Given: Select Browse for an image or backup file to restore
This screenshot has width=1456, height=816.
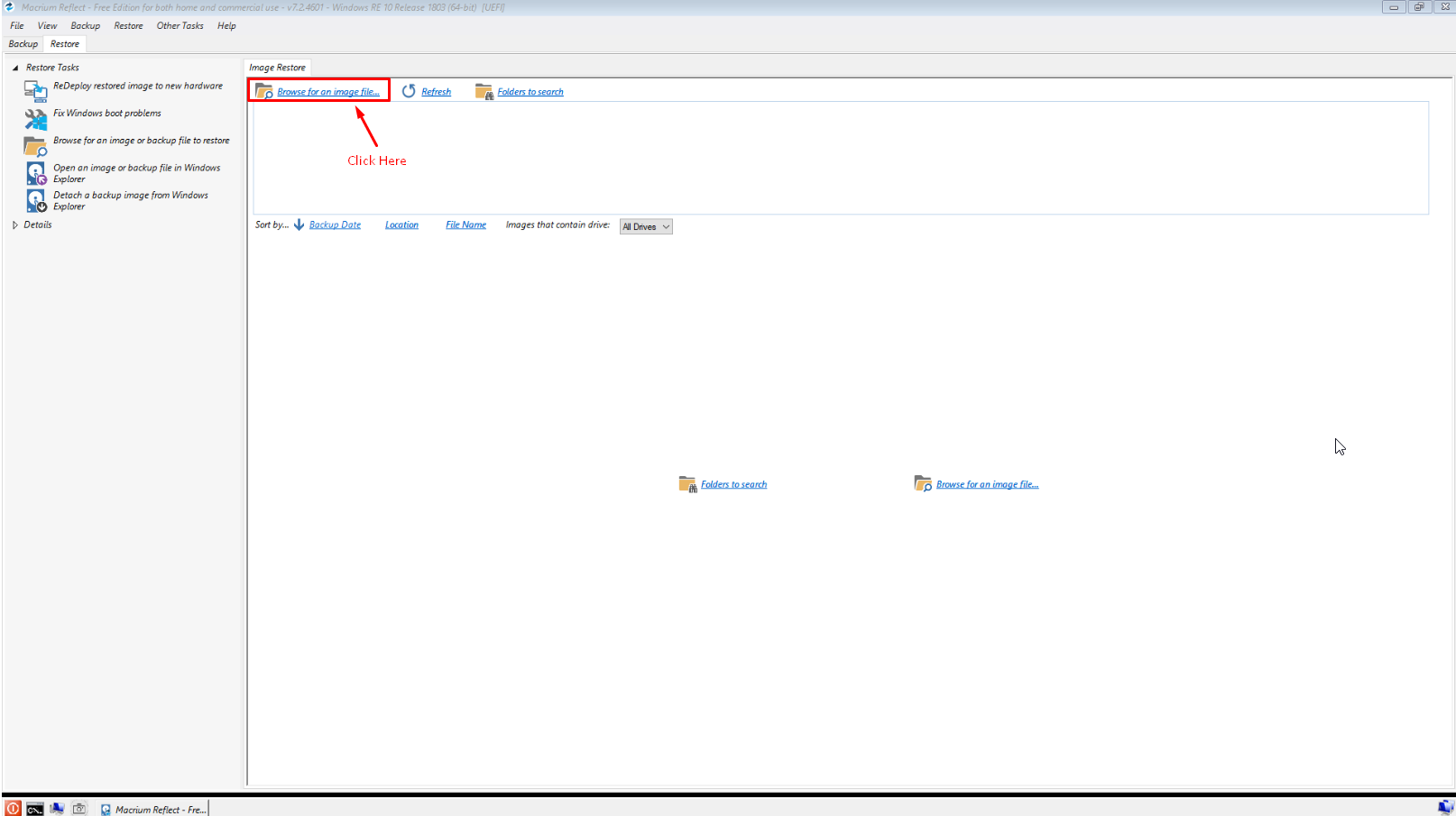Looking at the screenshot, I should (x=142, y=141).
